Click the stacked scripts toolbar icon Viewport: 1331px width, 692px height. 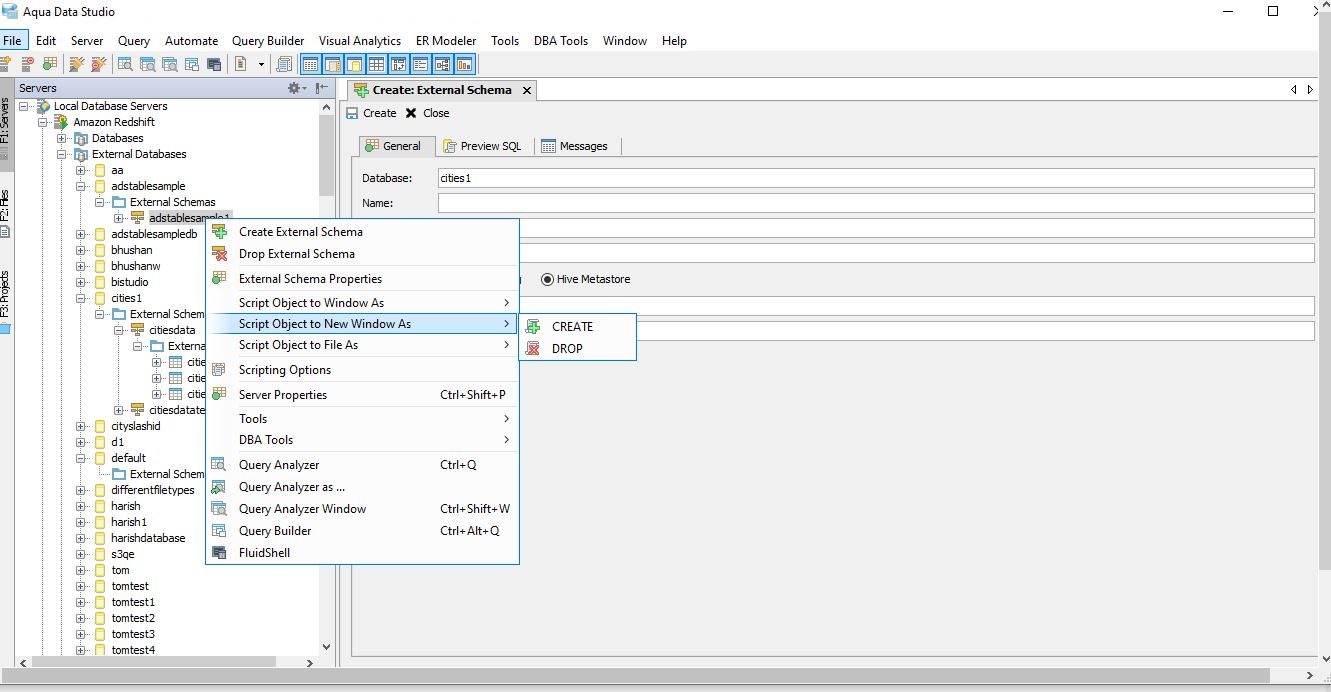coord(284,64)
